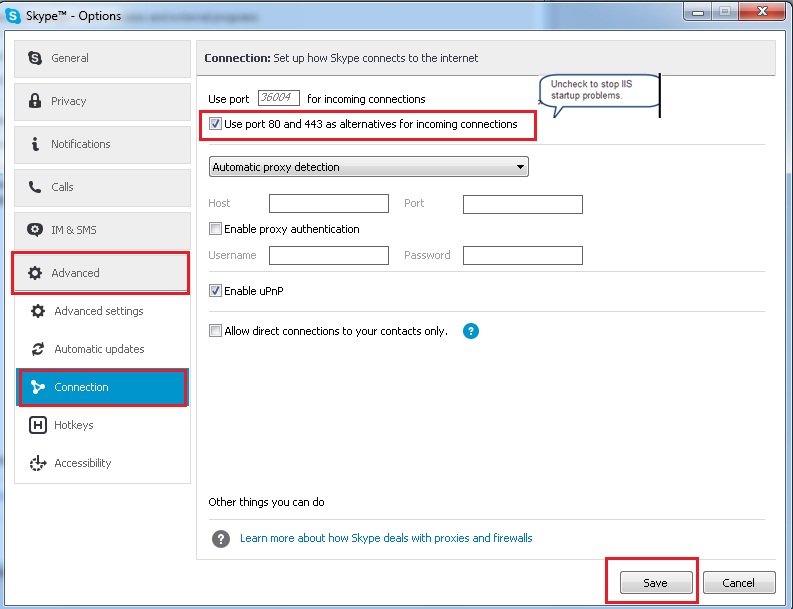Image resolution: width=793 pixels, height=609 pixels.
Task: Click the chat bubble icon beside IM & SMS
Action: pos(35,230)
